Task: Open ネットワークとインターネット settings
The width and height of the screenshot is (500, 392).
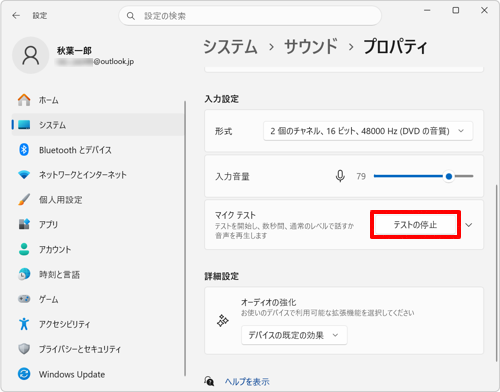Action: click(98, 175)
